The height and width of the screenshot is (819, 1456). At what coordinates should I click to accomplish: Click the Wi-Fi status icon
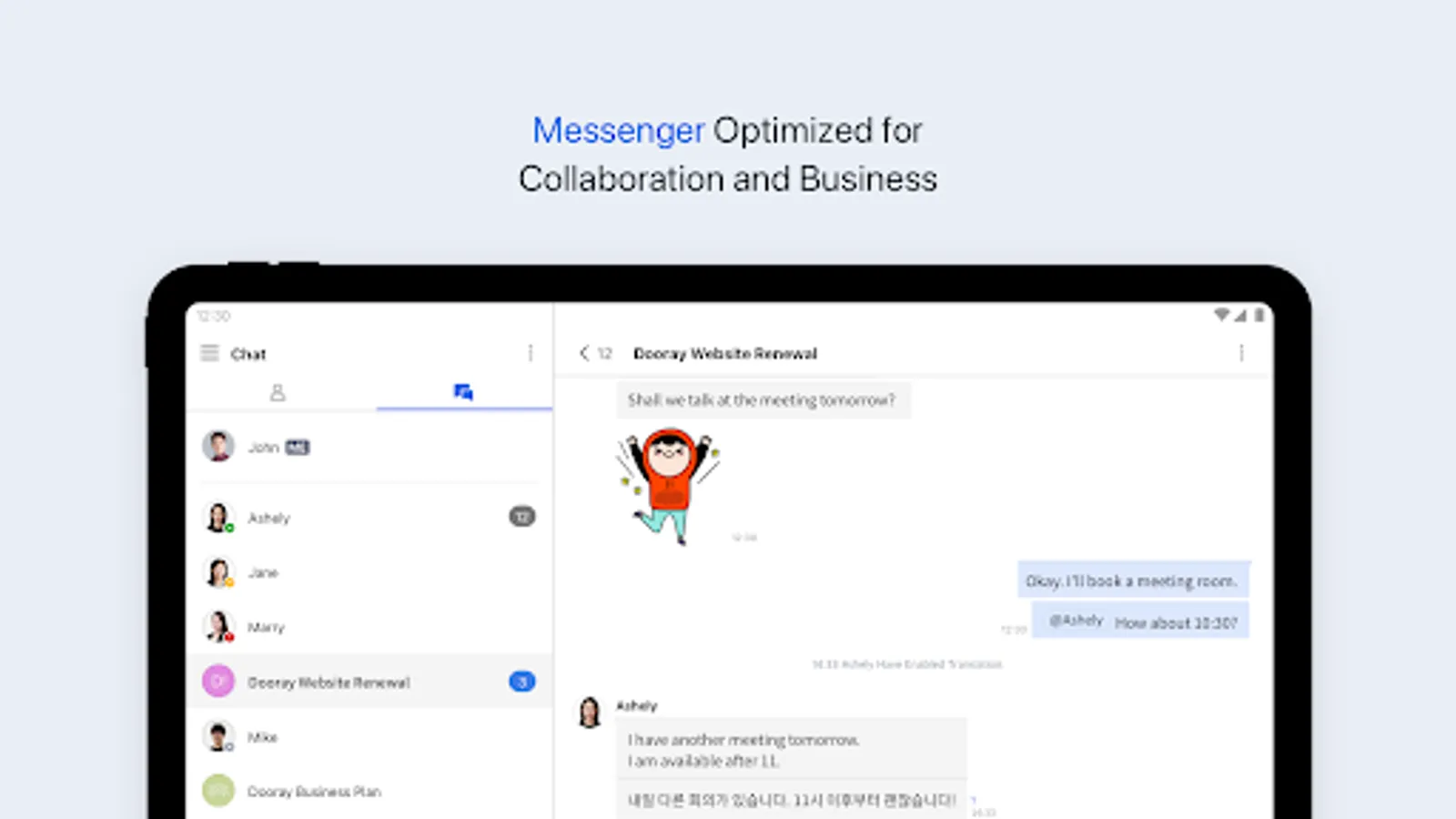click(1221, 315)
